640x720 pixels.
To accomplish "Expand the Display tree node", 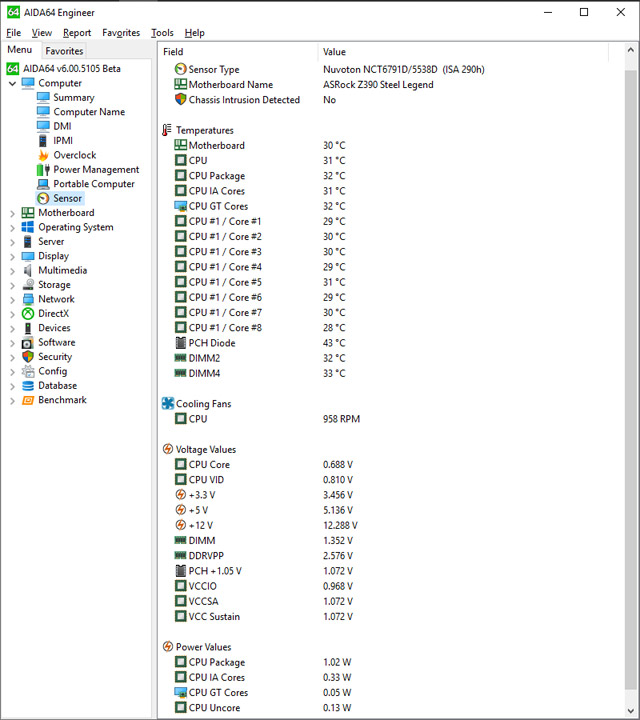I will [12, 256].
